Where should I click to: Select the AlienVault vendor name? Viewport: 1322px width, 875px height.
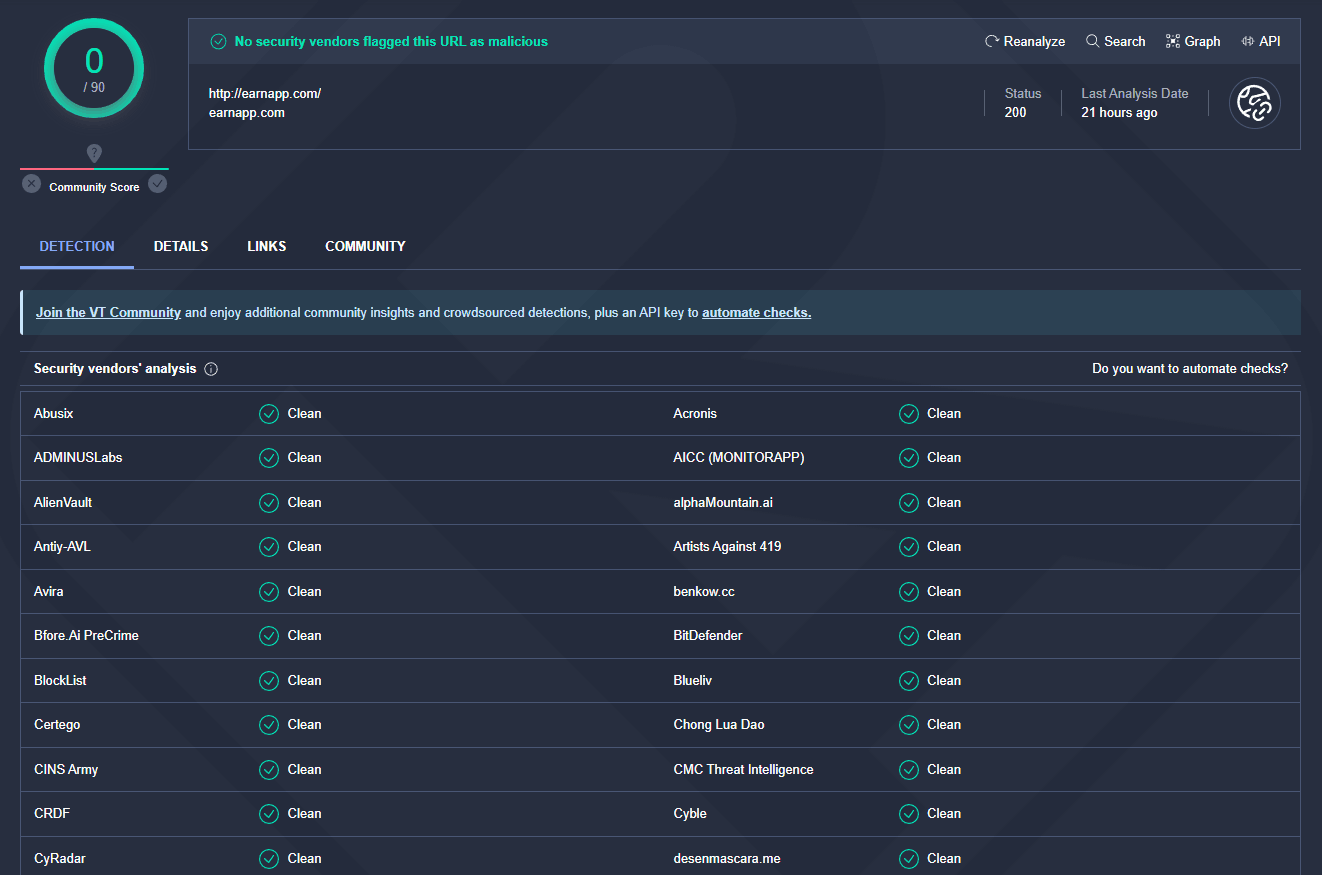pyautogui.click(x=63, y=502)
